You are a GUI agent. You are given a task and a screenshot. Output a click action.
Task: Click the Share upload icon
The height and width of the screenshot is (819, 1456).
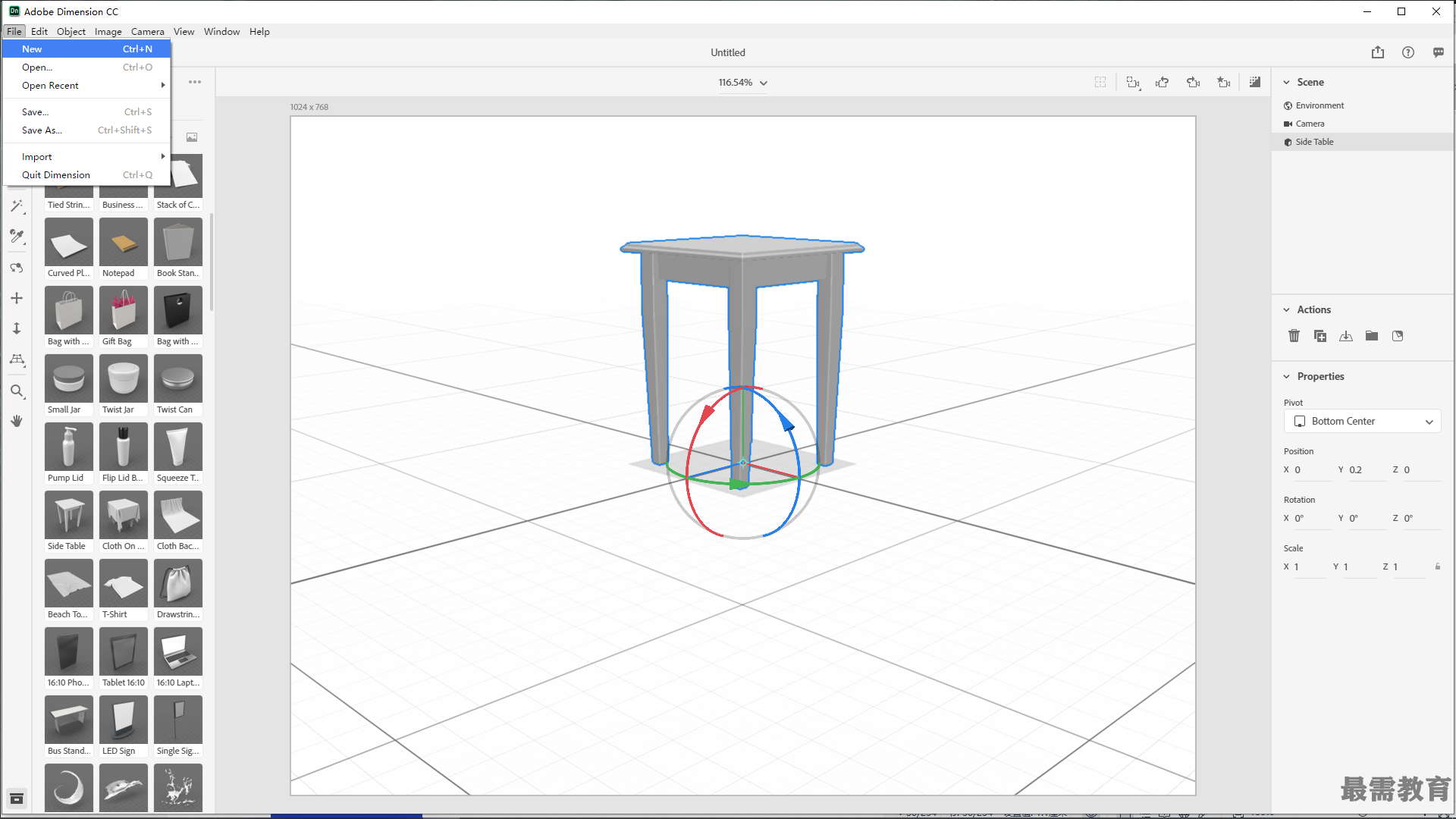tap(1378, 52)
